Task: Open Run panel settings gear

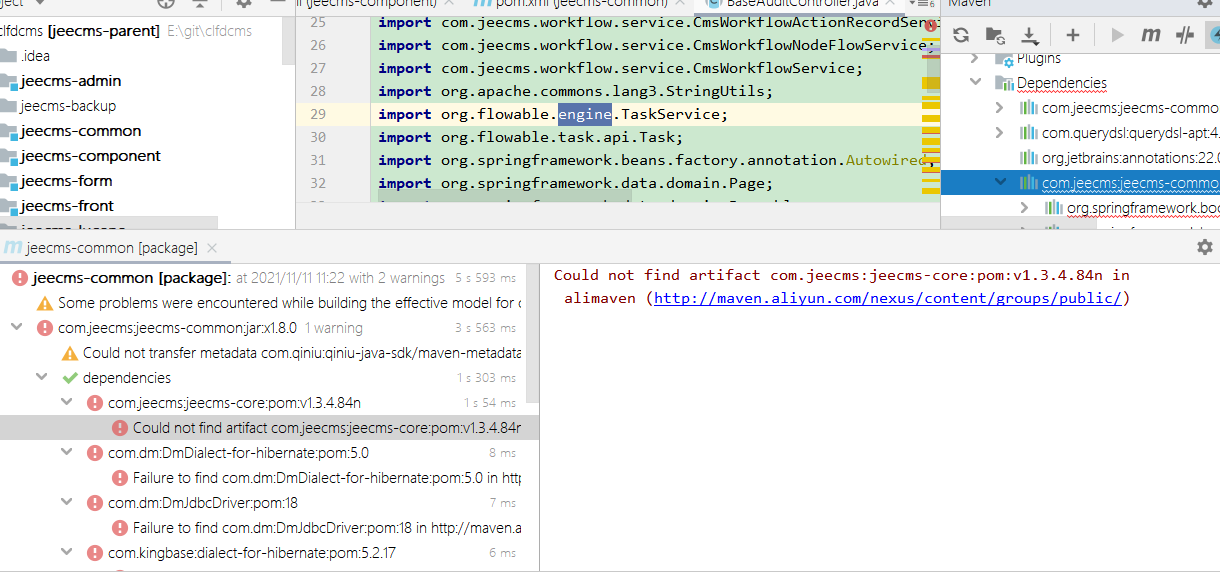Action: (1204, 247)
